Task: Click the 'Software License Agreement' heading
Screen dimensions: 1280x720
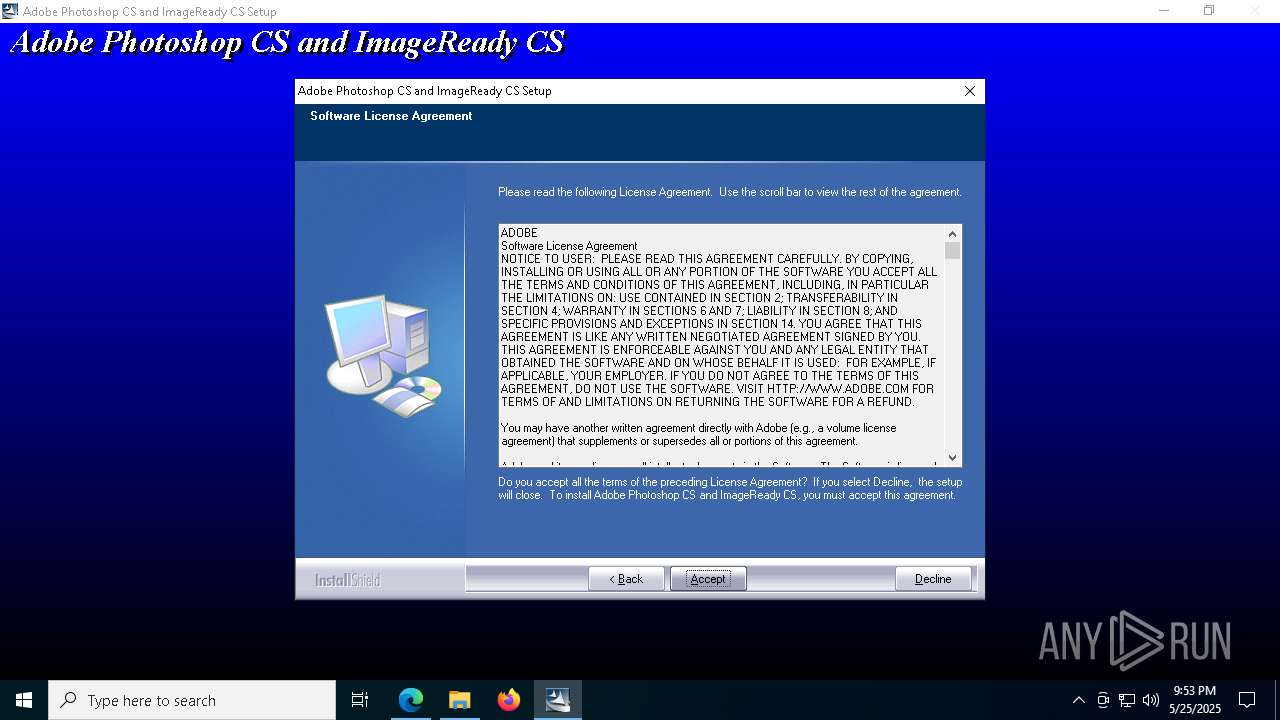Action: (x=391, y=116)
